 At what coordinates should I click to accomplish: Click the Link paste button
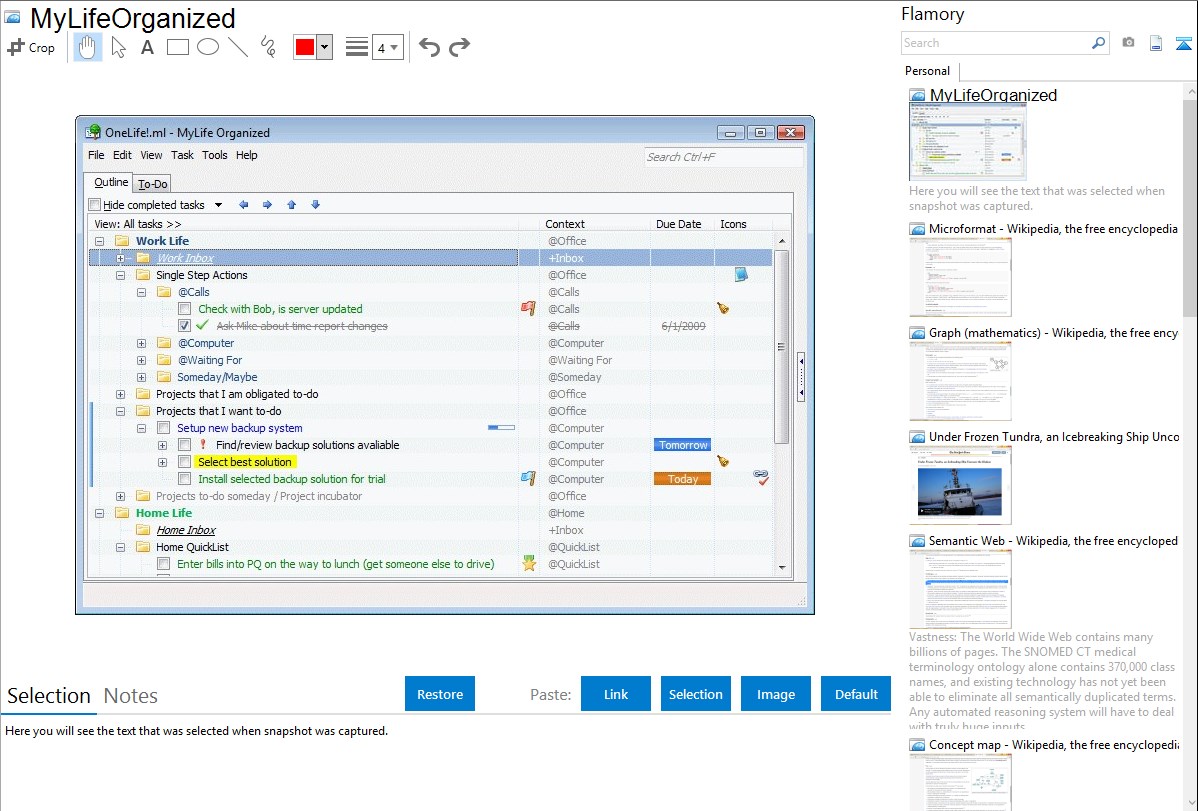coord(616,694)
